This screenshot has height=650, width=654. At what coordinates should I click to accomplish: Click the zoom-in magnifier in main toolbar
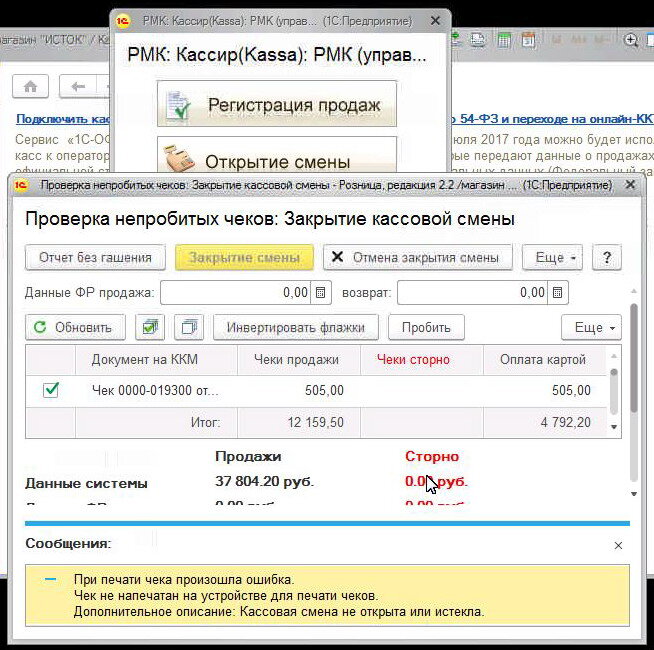[x=631, y=40]
